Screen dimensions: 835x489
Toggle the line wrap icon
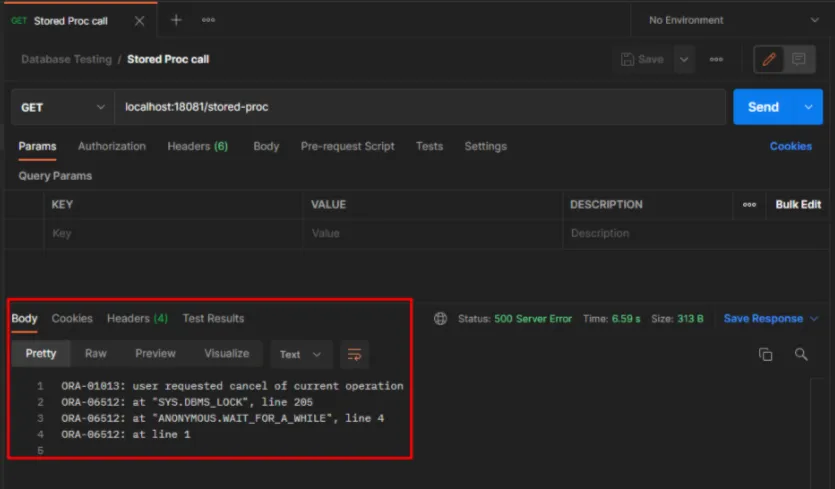point(354,354)
